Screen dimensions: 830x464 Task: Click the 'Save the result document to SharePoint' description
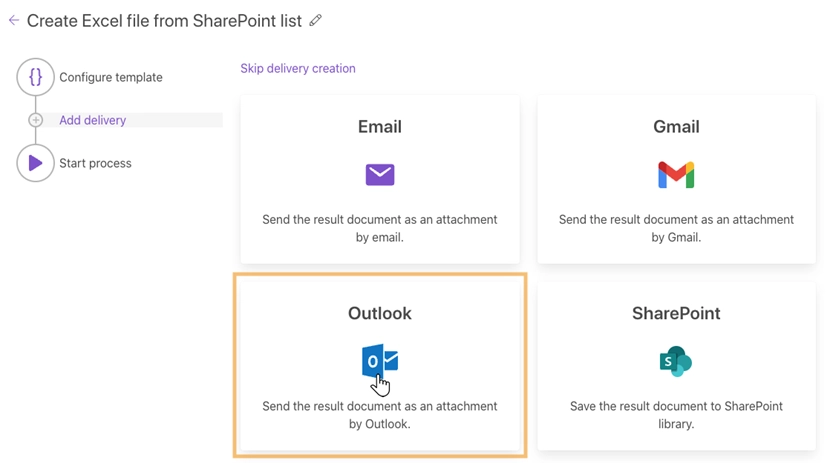[x=676, y=415]
